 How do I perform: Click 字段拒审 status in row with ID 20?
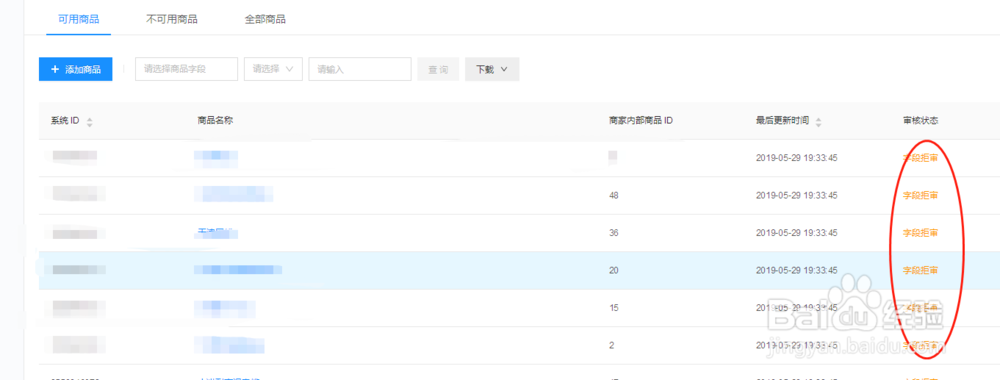(x=920, y=270)
